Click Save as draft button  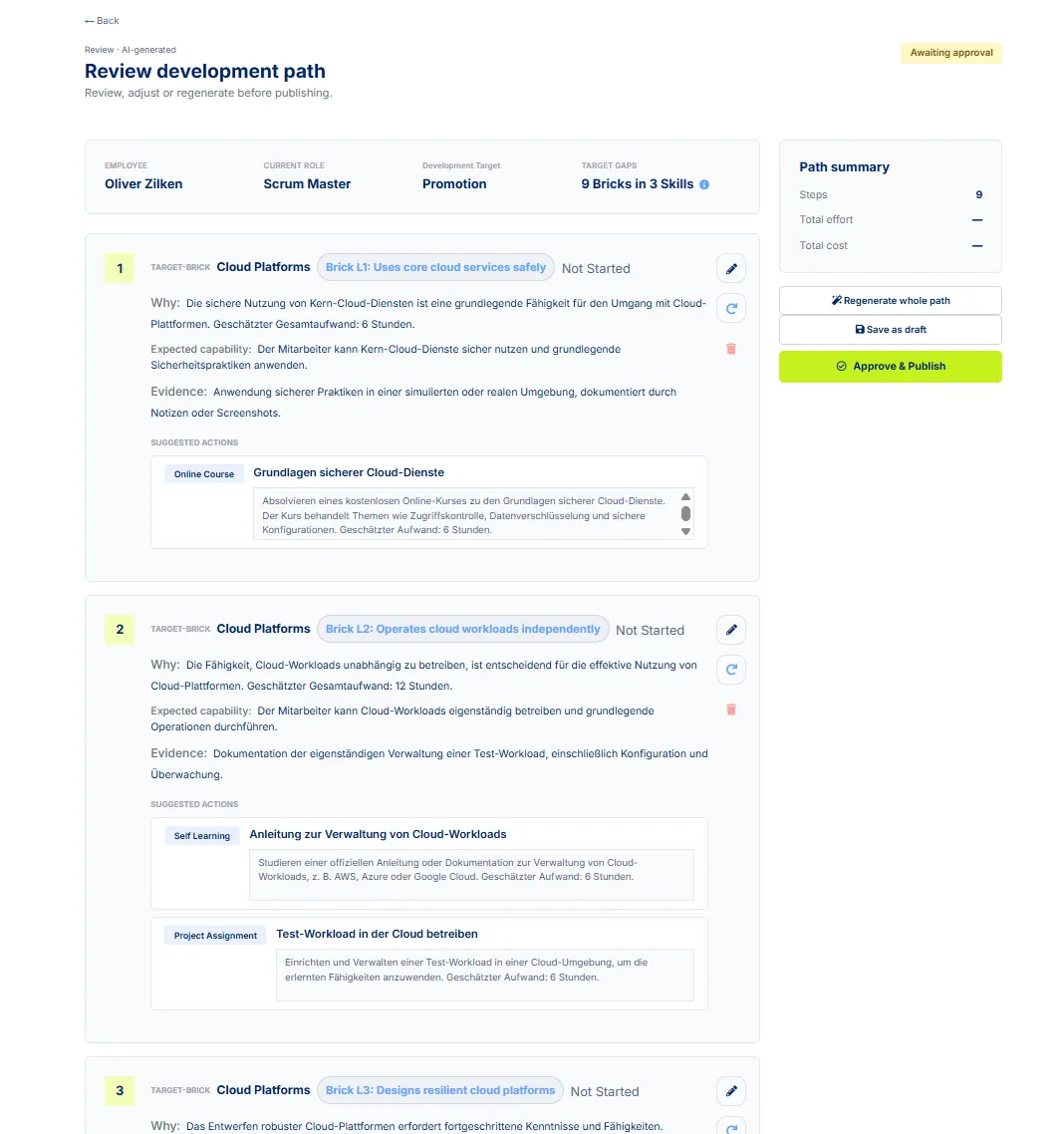click(891, 329)
